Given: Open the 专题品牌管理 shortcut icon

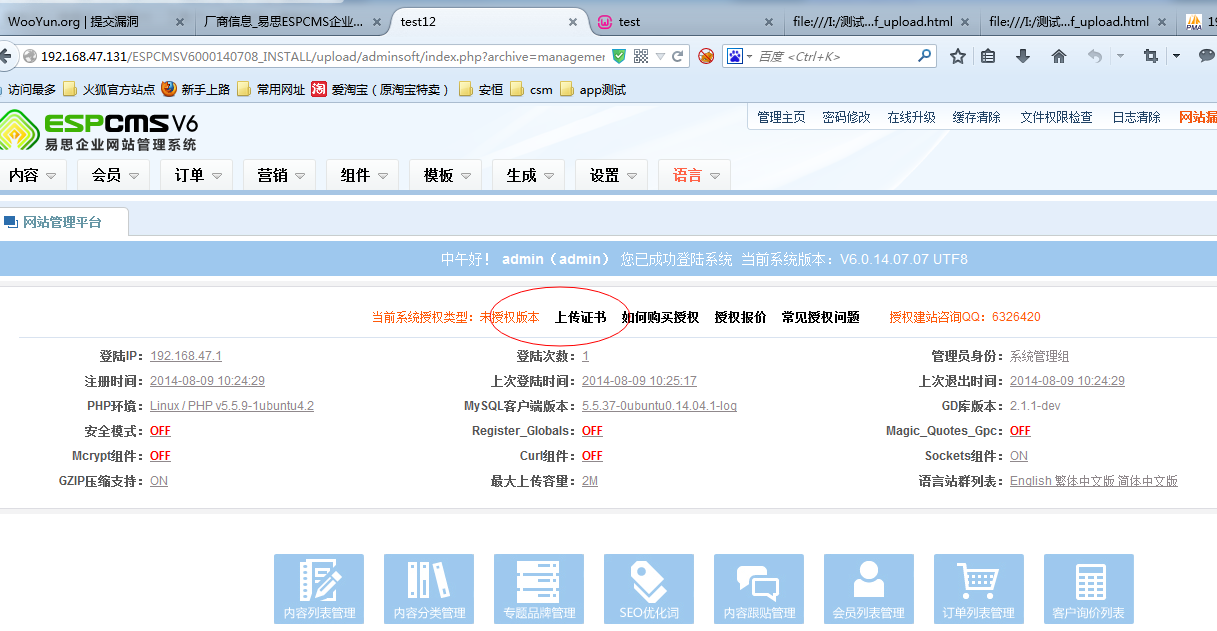Looking at the screenshot, I should point(539,589).
